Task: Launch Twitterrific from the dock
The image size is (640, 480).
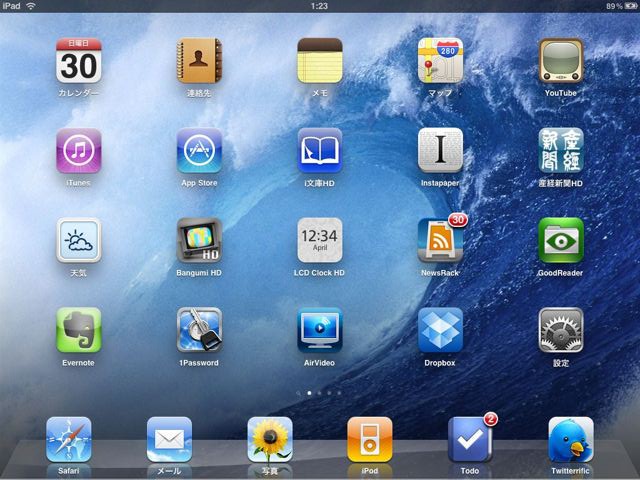Action: point(571,439)
